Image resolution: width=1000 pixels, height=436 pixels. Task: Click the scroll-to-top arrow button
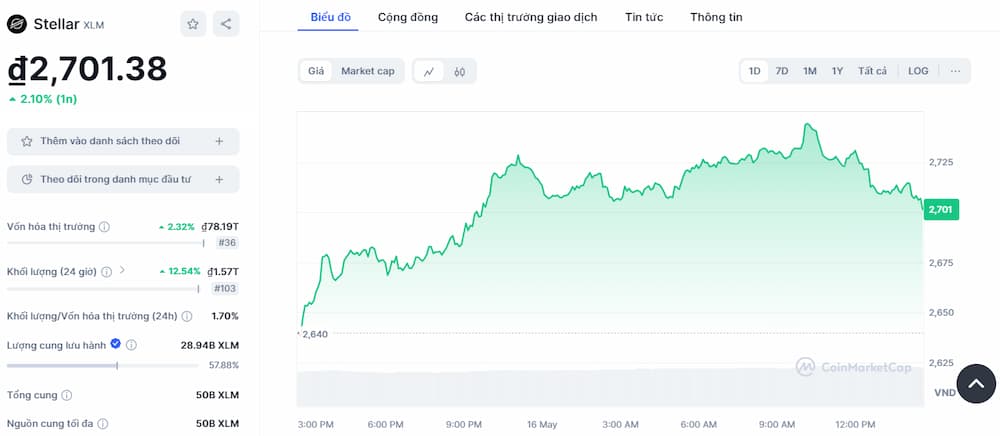point(977,383)
